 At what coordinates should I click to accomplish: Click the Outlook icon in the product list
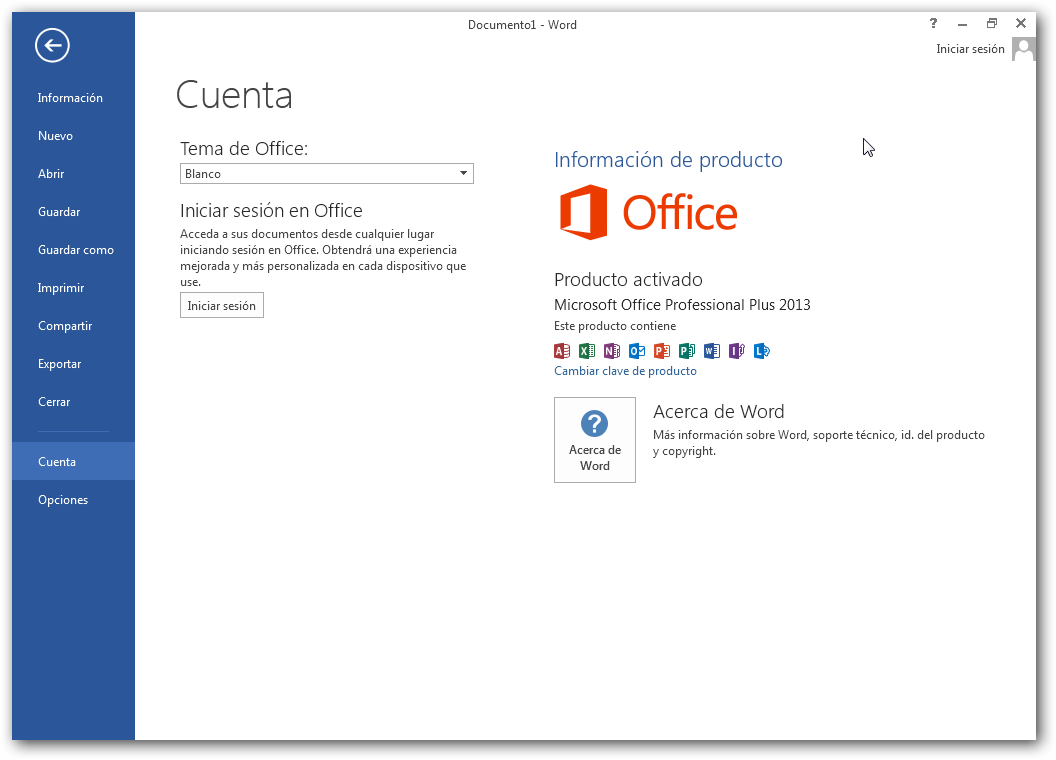[x=637, y=351]
